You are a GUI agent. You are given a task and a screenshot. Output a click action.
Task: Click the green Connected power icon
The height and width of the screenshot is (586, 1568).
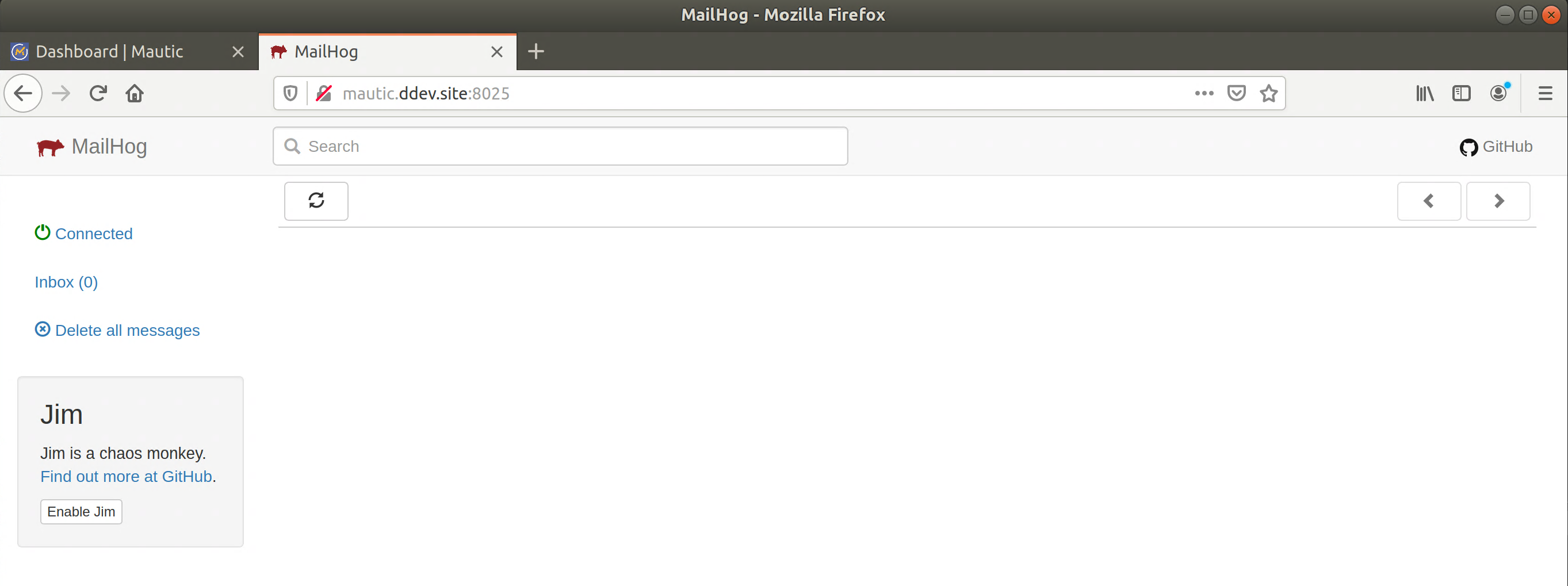[x=42, y=232]
